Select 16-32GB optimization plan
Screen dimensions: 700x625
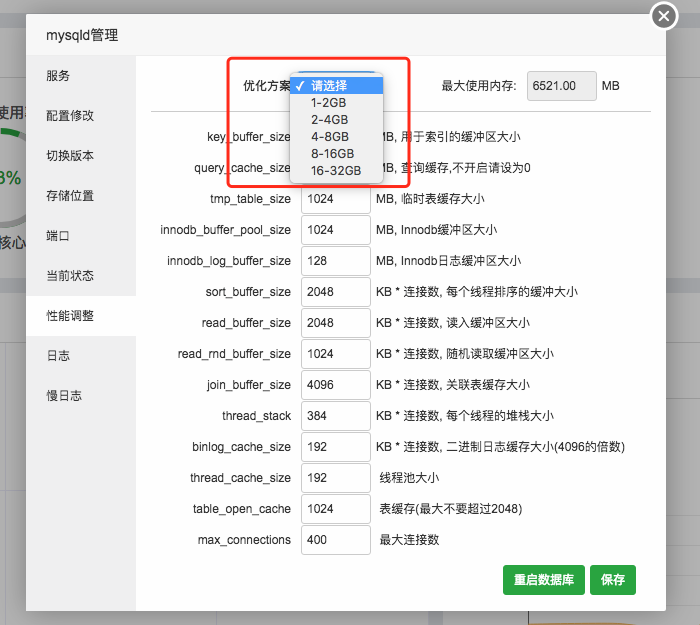click(337, 171)
